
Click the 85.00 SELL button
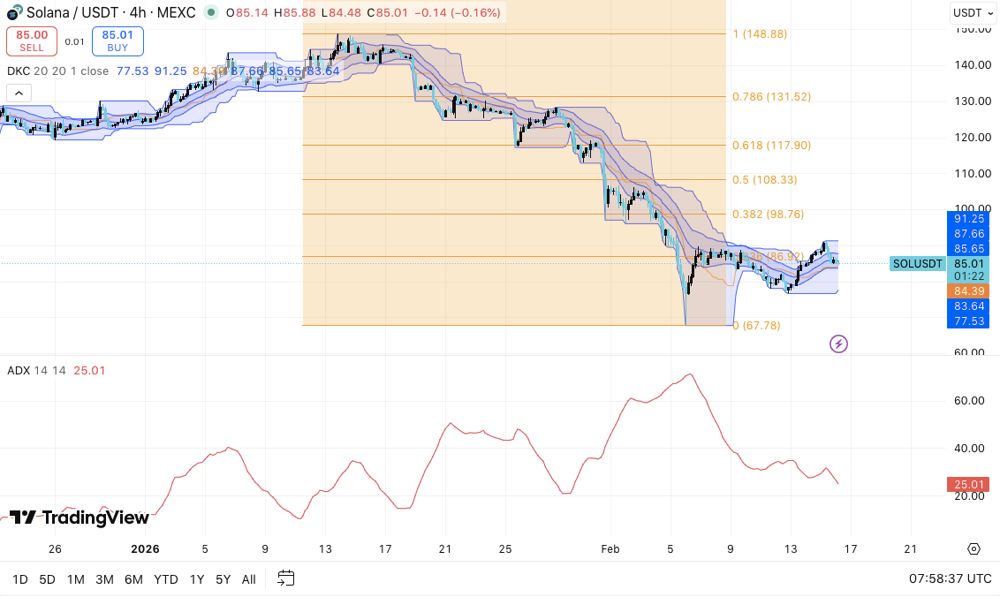pyautogui.click(x=32, y=41)
